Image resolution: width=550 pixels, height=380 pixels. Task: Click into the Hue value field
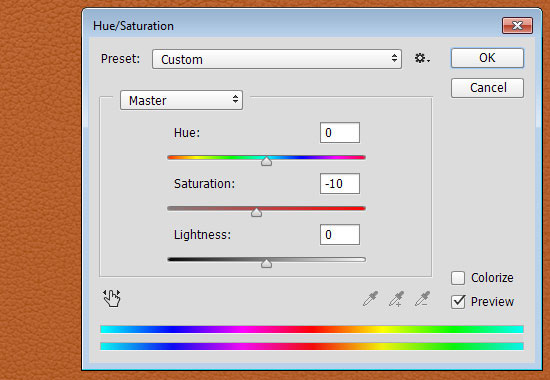[340, 133]
